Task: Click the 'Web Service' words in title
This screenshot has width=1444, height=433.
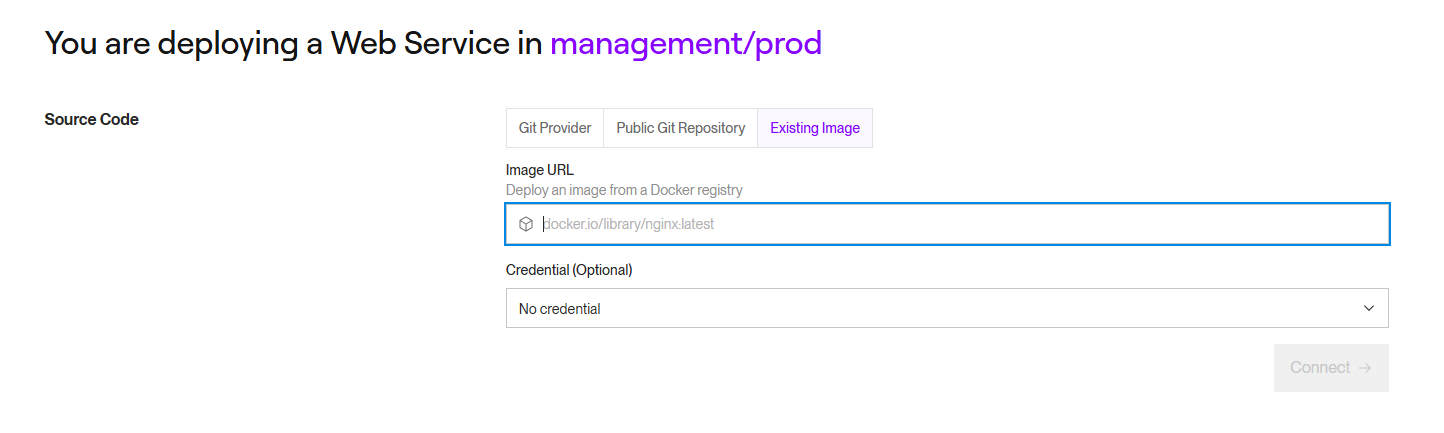Action: pyautogui.click(x=421, y=43)
